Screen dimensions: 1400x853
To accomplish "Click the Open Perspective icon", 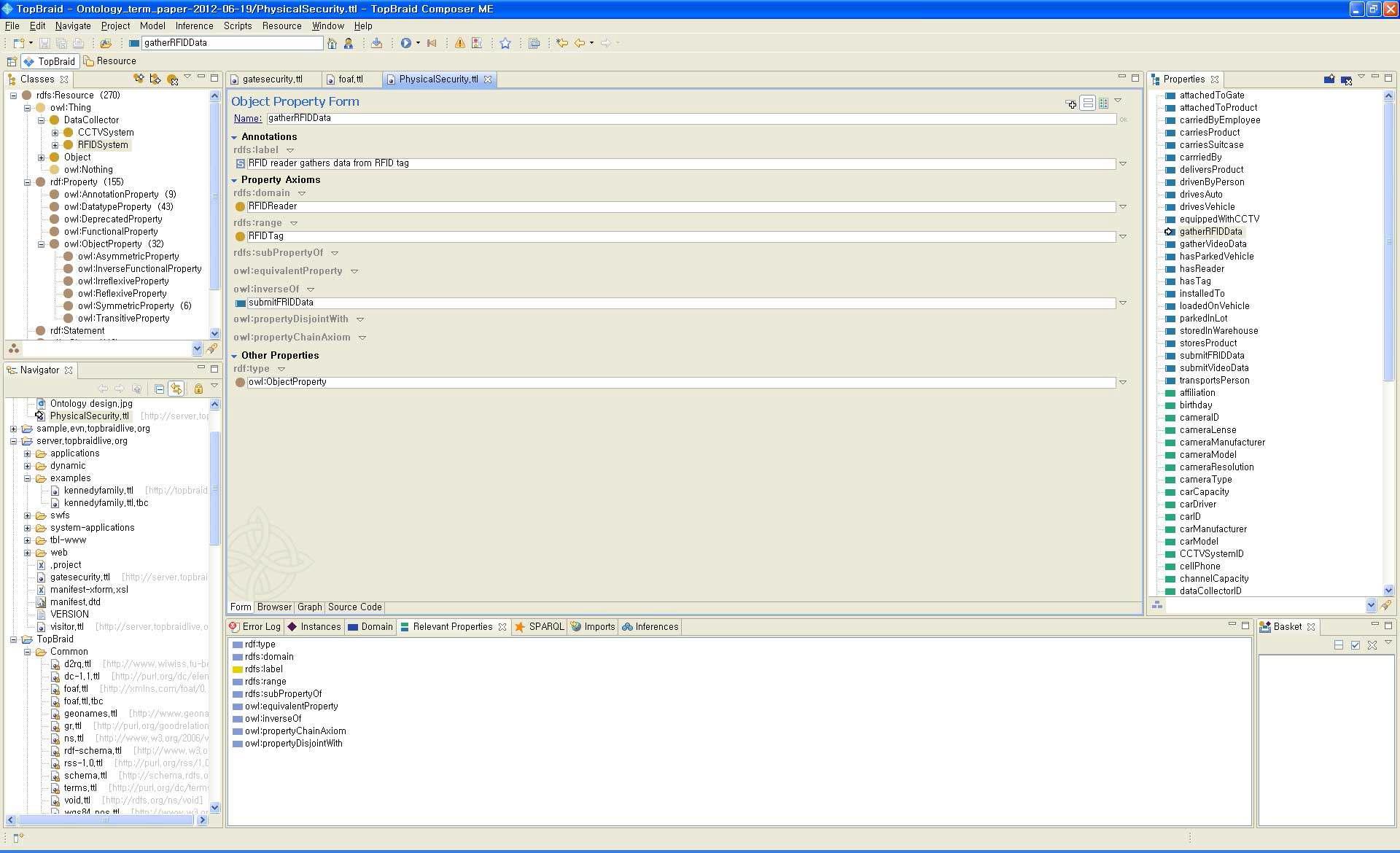I will coord(12,61).
